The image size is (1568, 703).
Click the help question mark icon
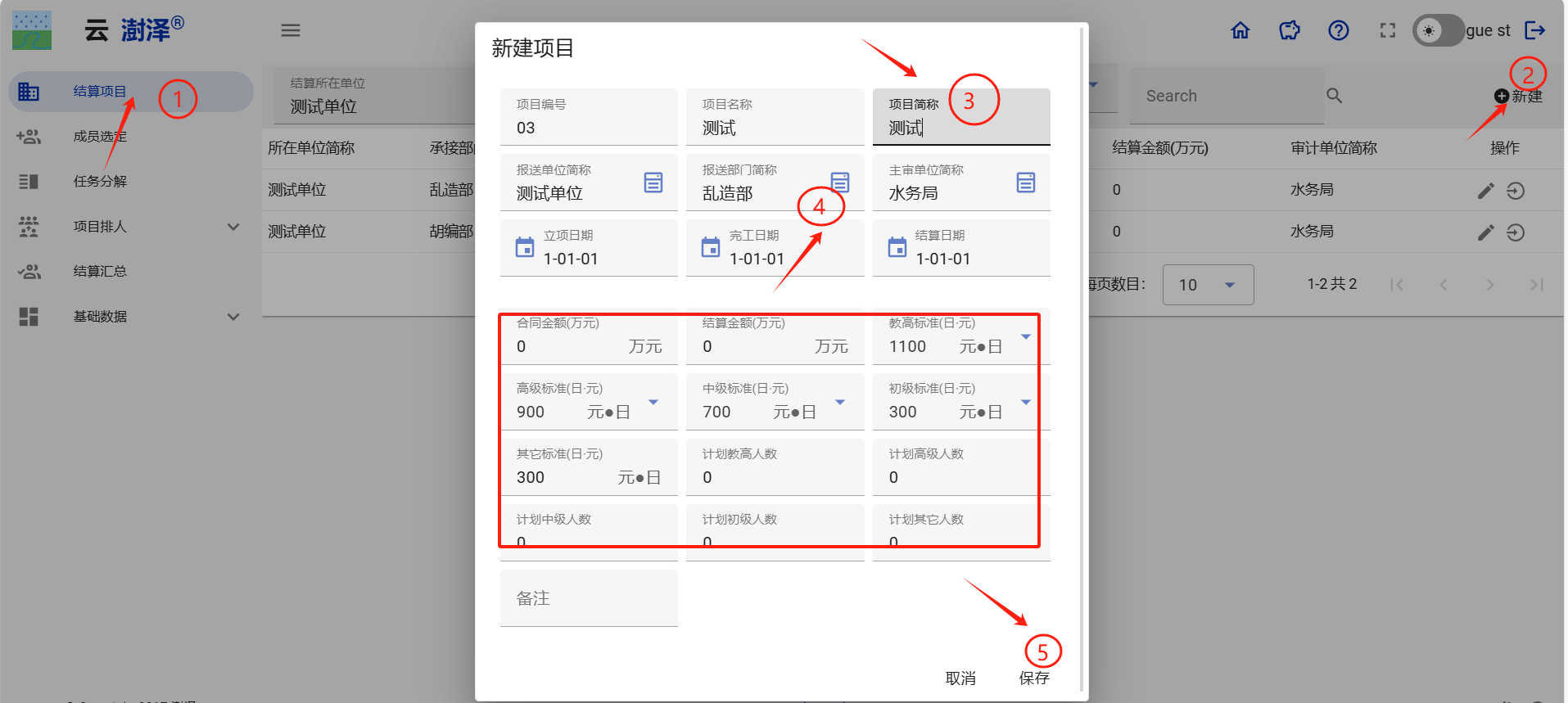pyautogui.click(x=1338, y=30)
